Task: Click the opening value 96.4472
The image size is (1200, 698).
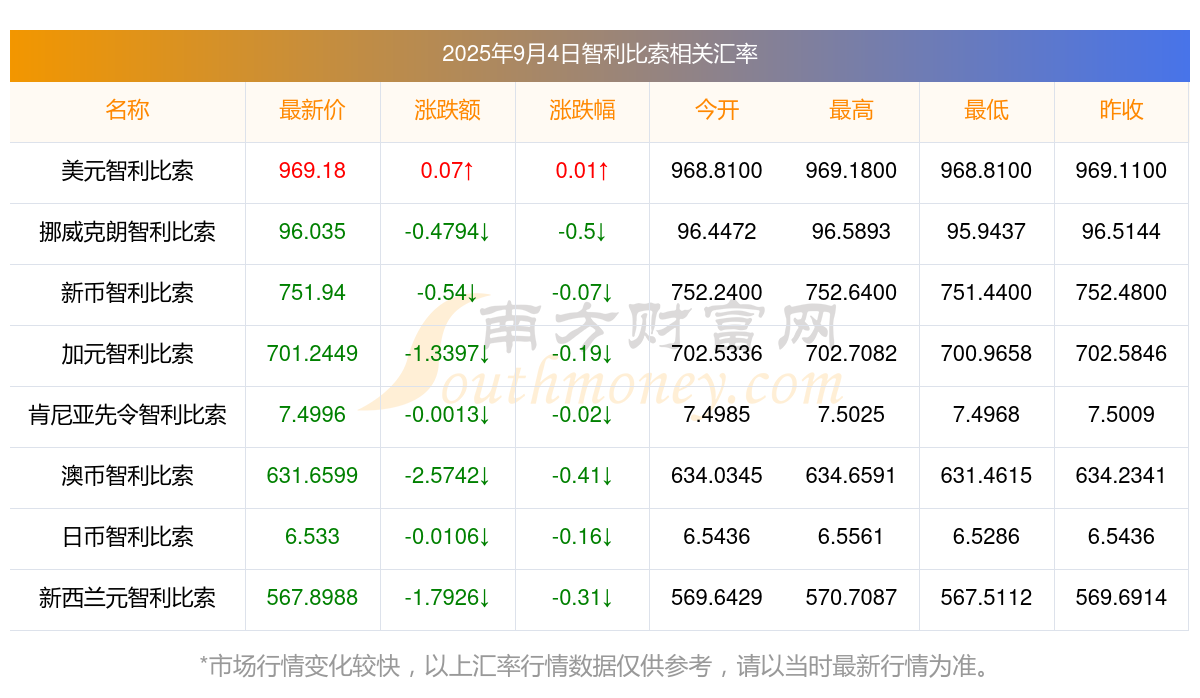Action: coord(717,232)
